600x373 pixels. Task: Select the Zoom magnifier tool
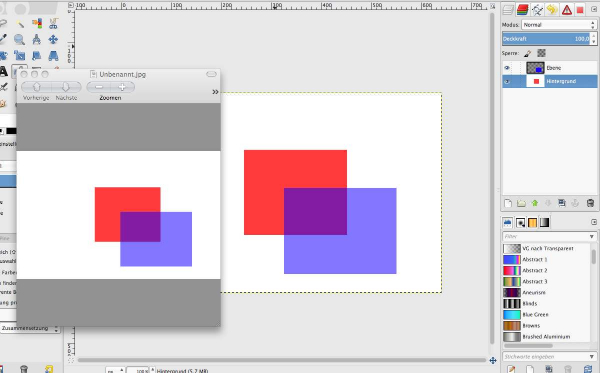[19, 39]
